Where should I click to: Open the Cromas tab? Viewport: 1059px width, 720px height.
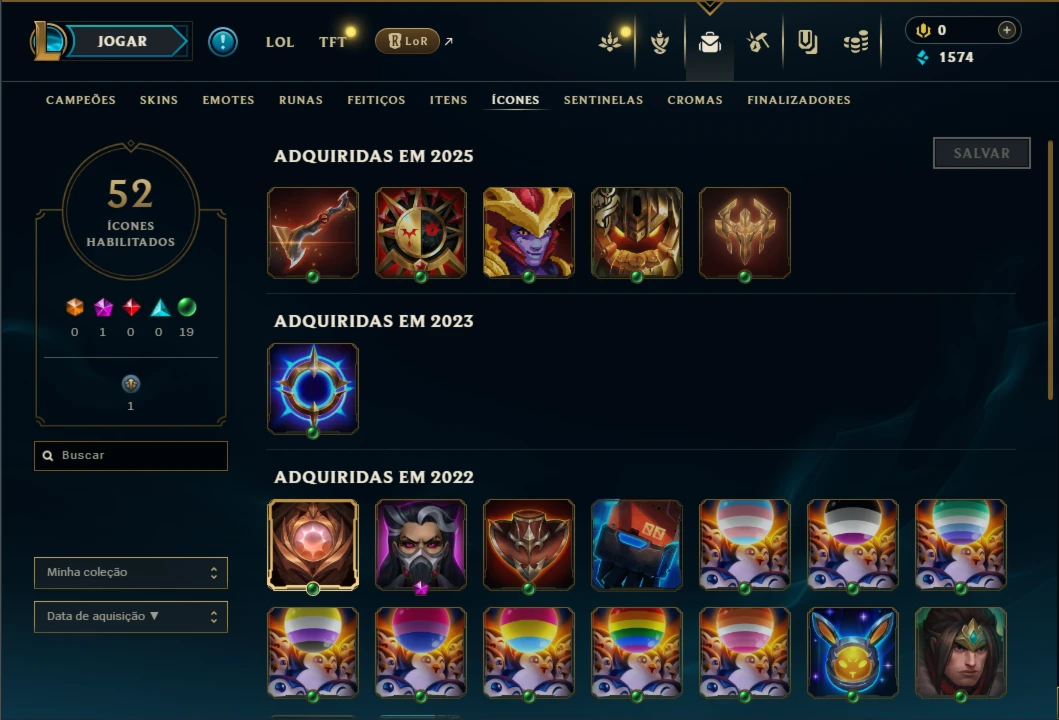point(695,100)
